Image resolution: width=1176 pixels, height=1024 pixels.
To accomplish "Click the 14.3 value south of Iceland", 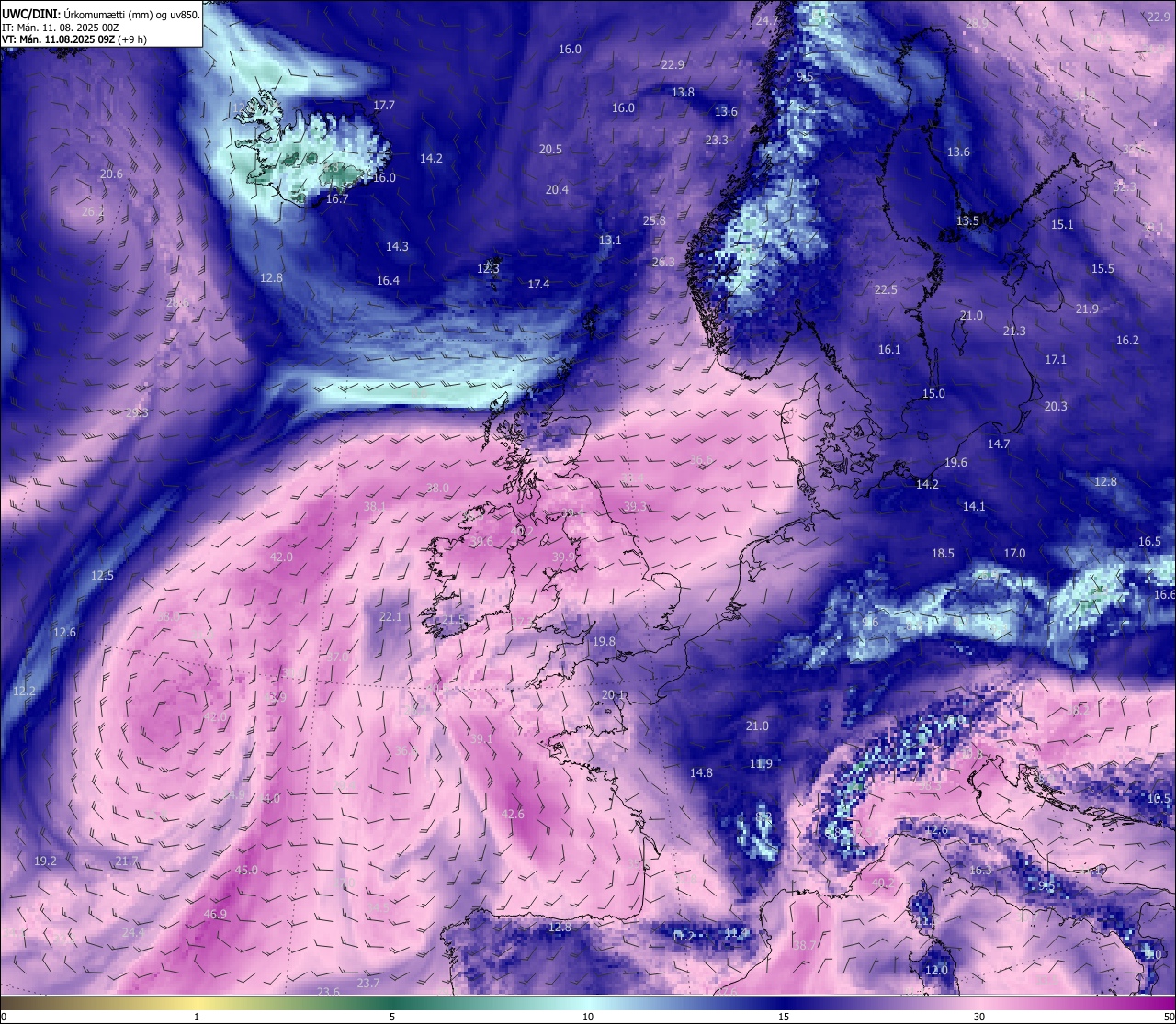I will pyautogui.click(x=397, y=247).
